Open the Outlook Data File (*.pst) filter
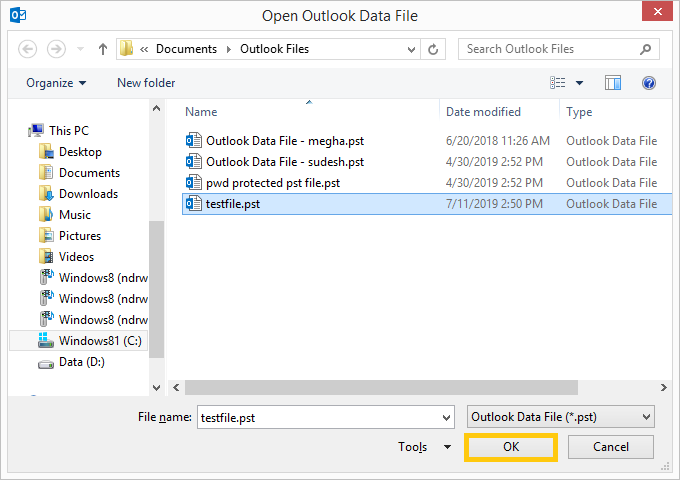Image resolution: width=680 pixels, height=480 pixels. [x=561, y=417]
